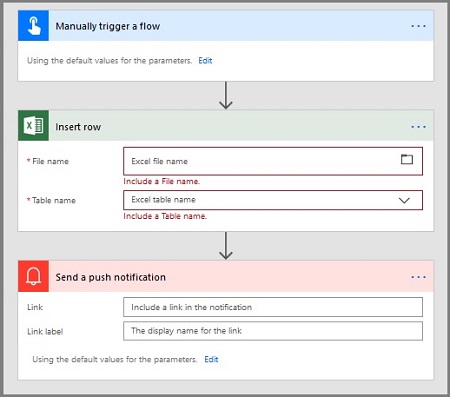Click the red bell notification icon
This screenshot has height=397, width=450.
tap(33, 276)
